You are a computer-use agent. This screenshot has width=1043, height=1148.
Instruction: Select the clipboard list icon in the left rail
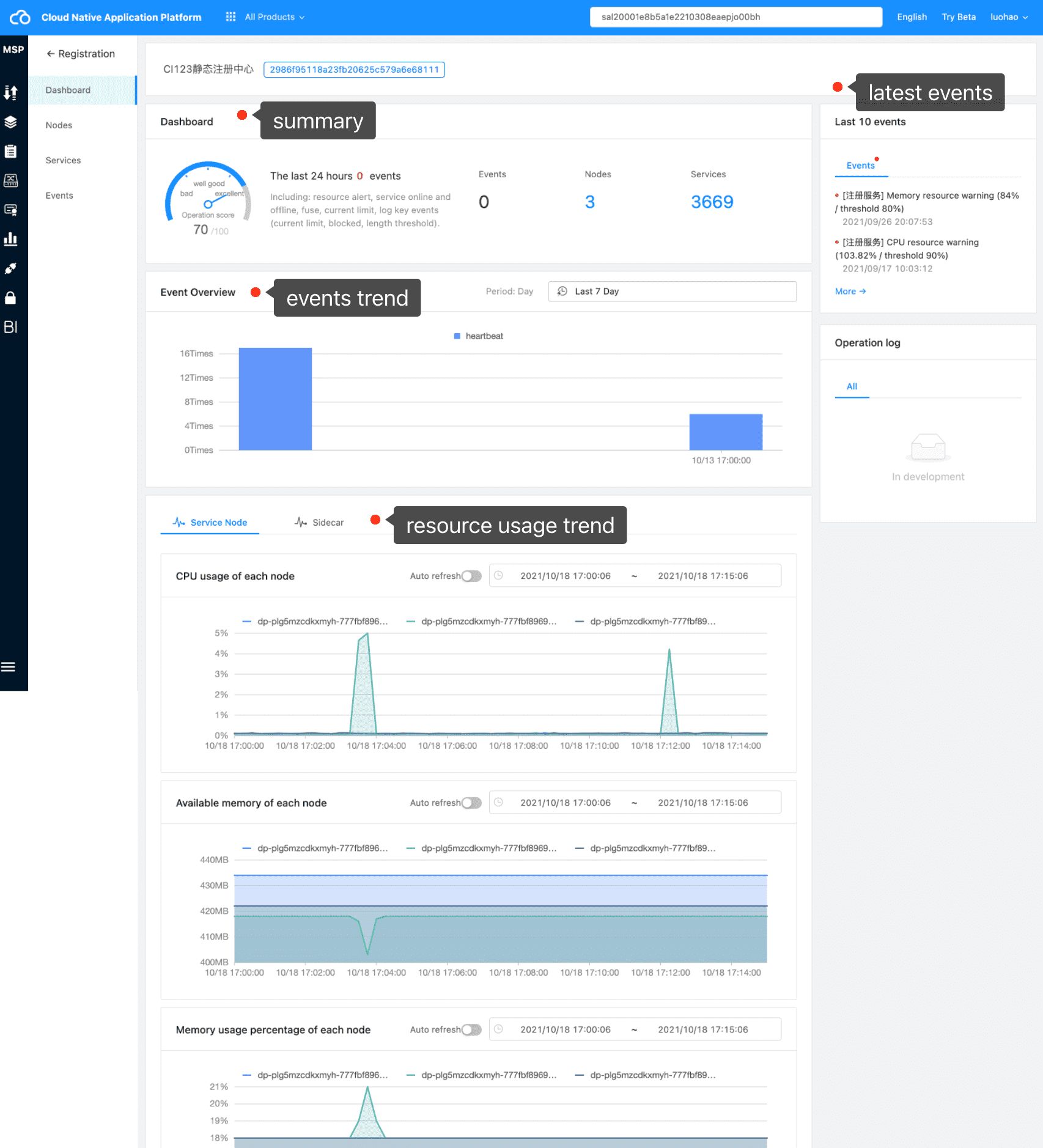(x=10, y=151)
